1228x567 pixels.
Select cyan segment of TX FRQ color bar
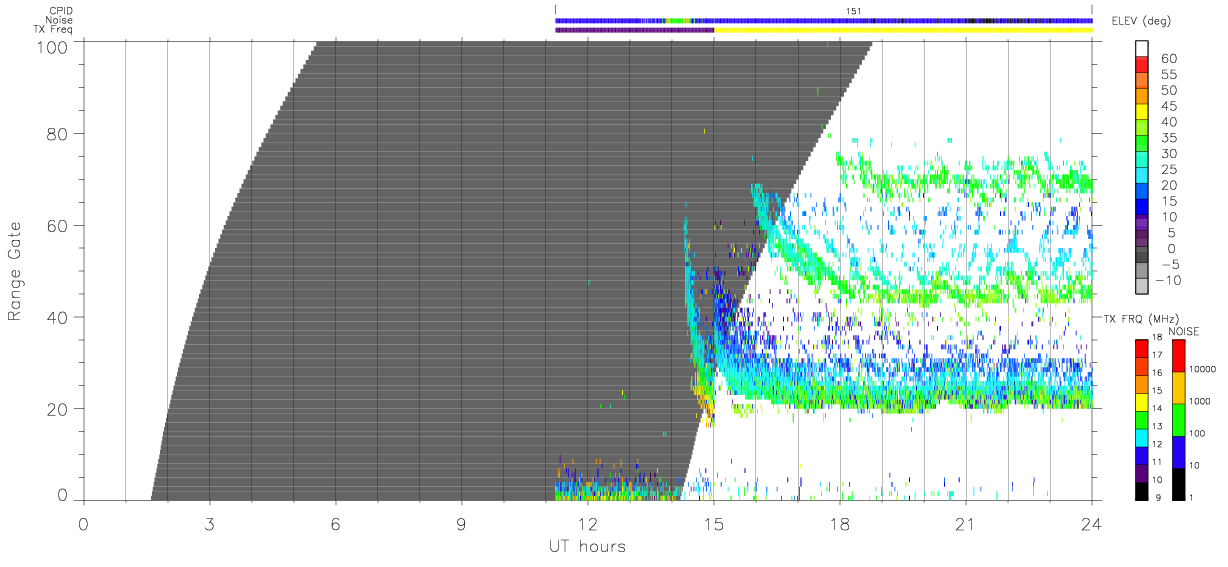coord(1143,436)
